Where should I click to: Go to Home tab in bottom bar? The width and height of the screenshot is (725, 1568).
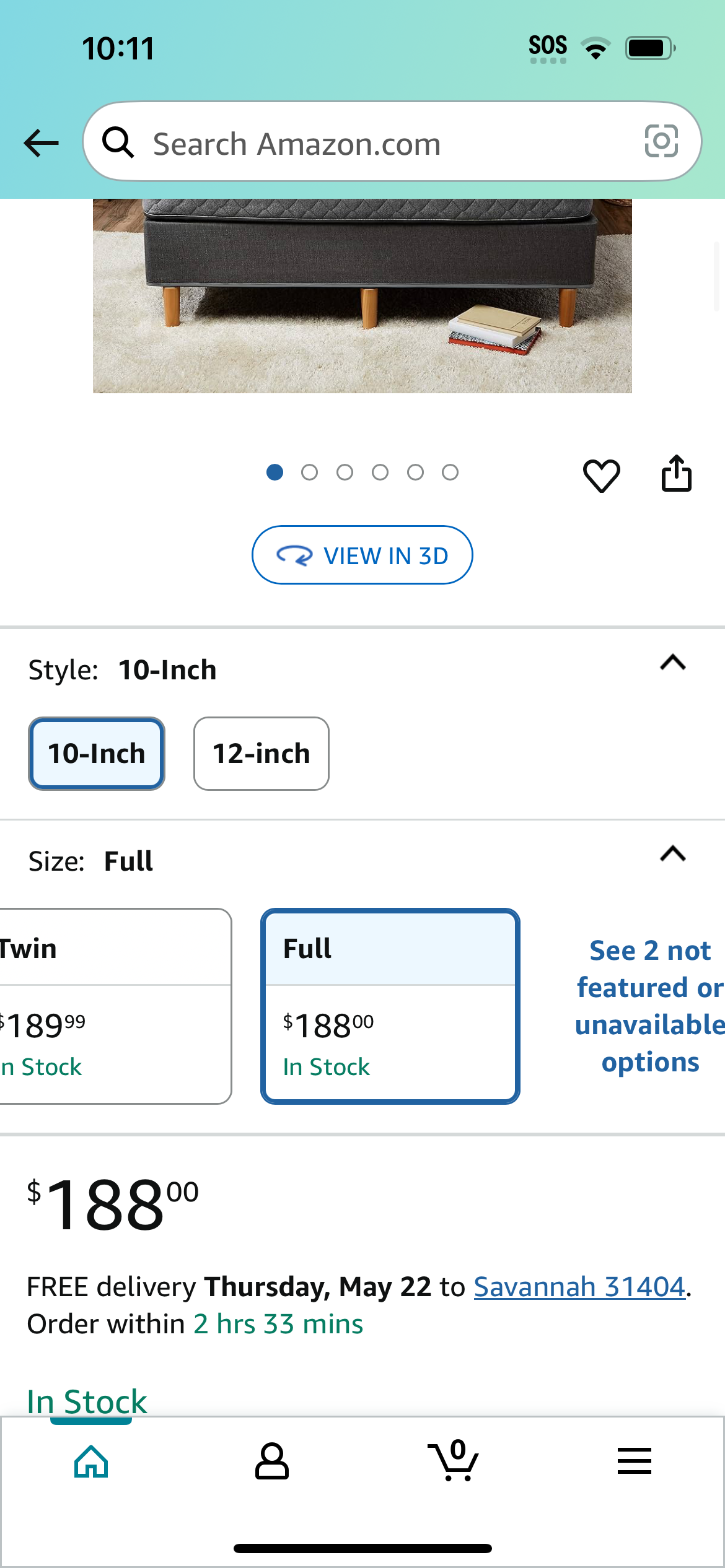click(91, 1461)
